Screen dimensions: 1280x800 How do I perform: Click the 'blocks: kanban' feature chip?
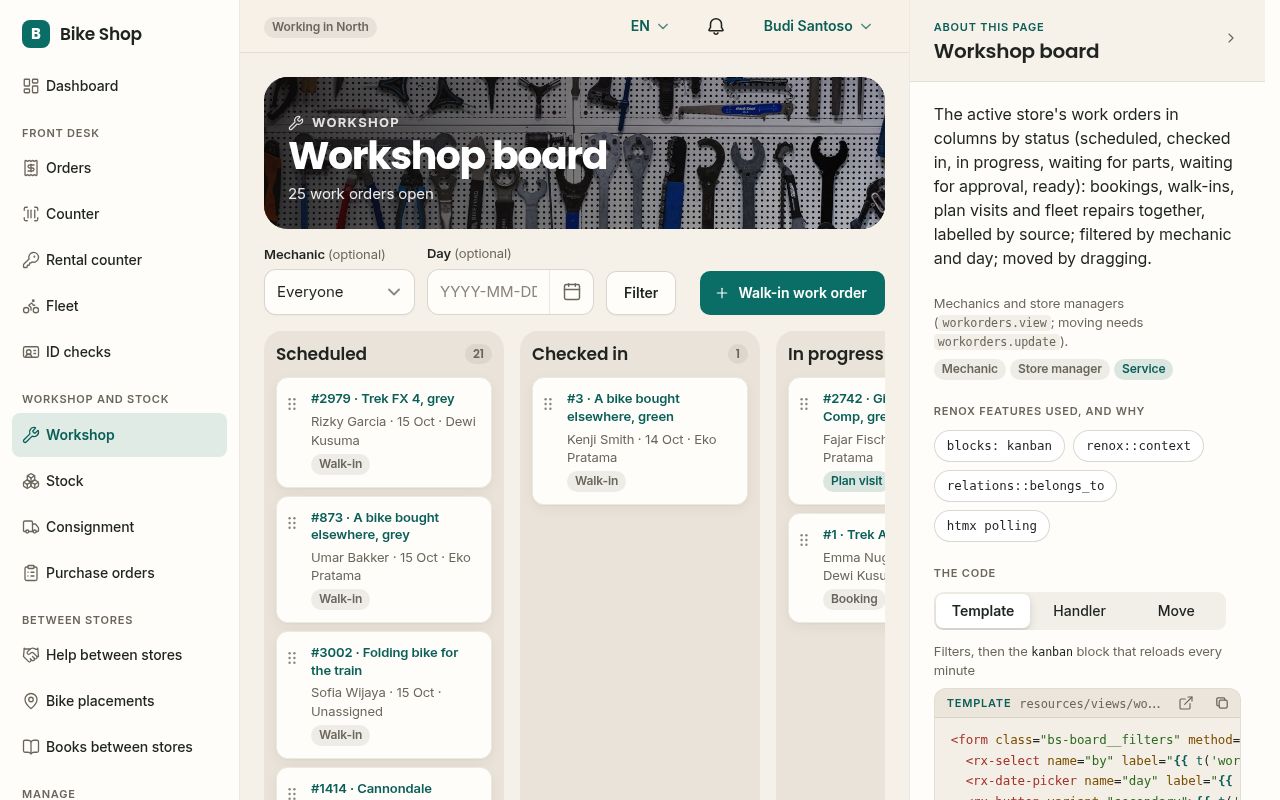coord(999,446)
